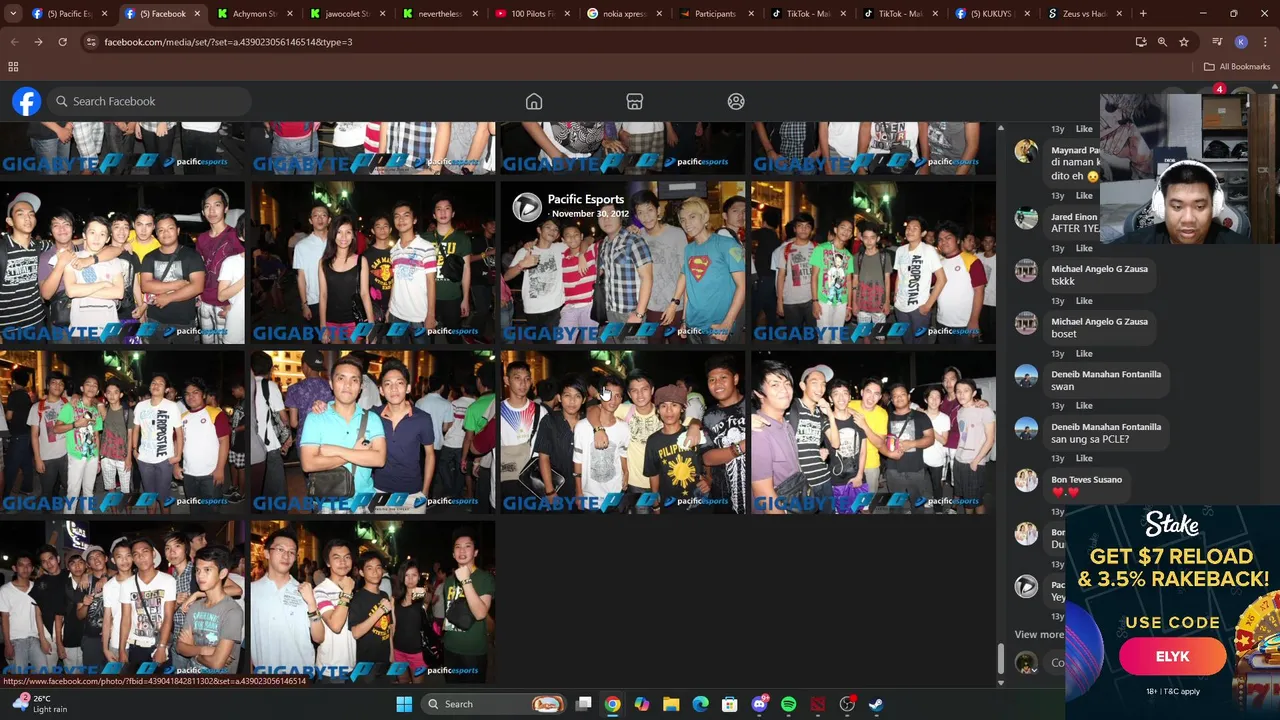This screenshot has width=1280, height=720.
Task: View site information icon in address bar
Action: pyautogui.click(x=91, y=42)
